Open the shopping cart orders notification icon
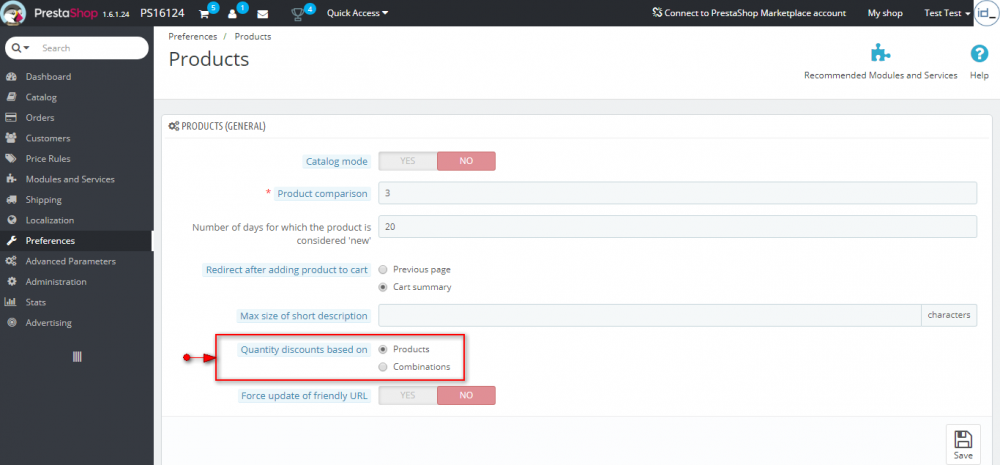1000x465 pixels. click(x=205, y=13)
